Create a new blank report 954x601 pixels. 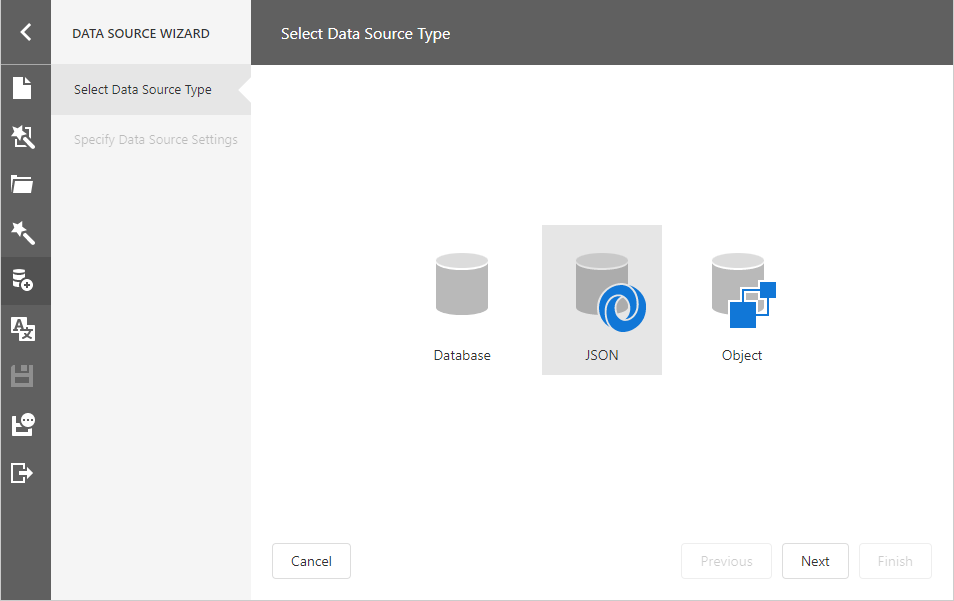(x=25, y=88)
